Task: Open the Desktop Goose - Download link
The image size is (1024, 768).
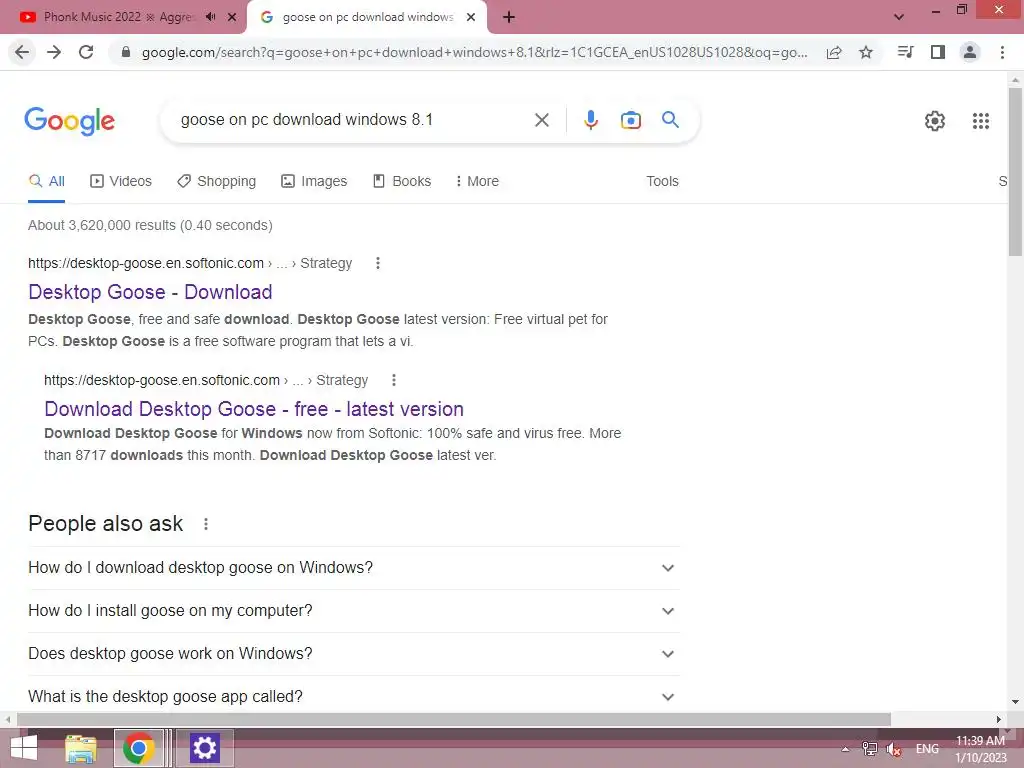Action: pos(150,292)
